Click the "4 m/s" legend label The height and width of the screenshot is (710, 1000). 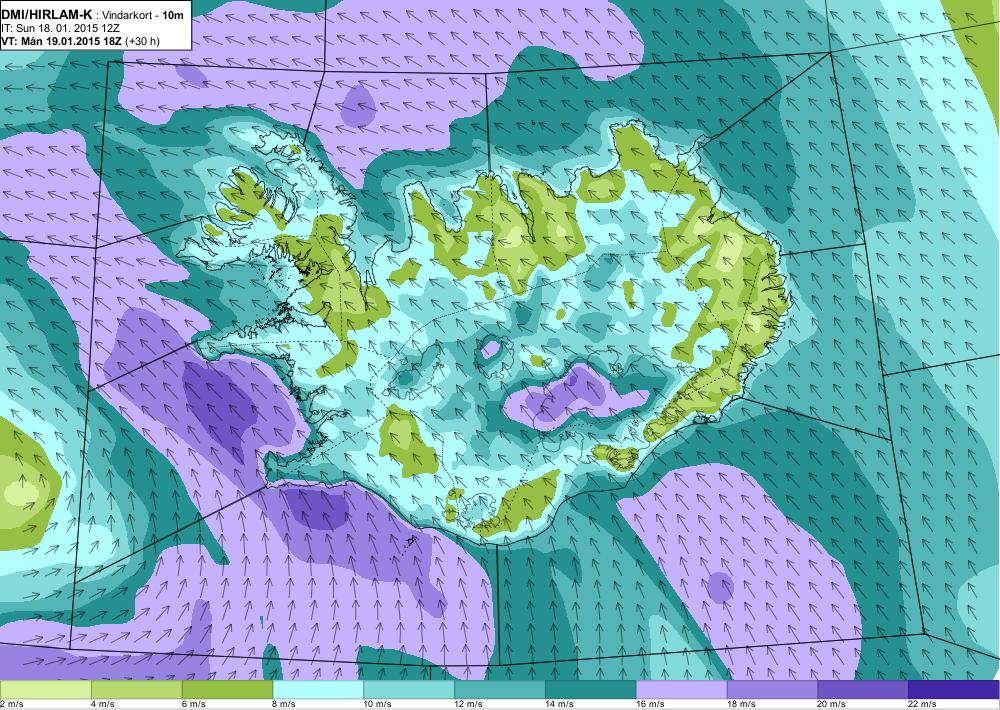tap(103, 704)
